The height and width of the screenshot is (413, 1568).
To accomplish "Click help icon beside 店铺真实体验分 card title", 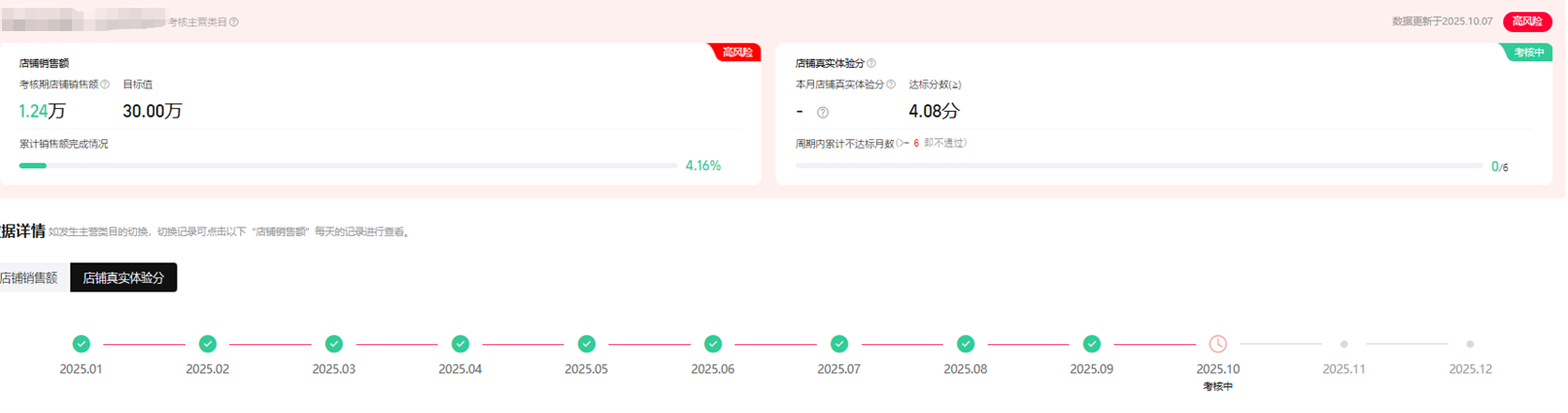I will coord(870,63).
